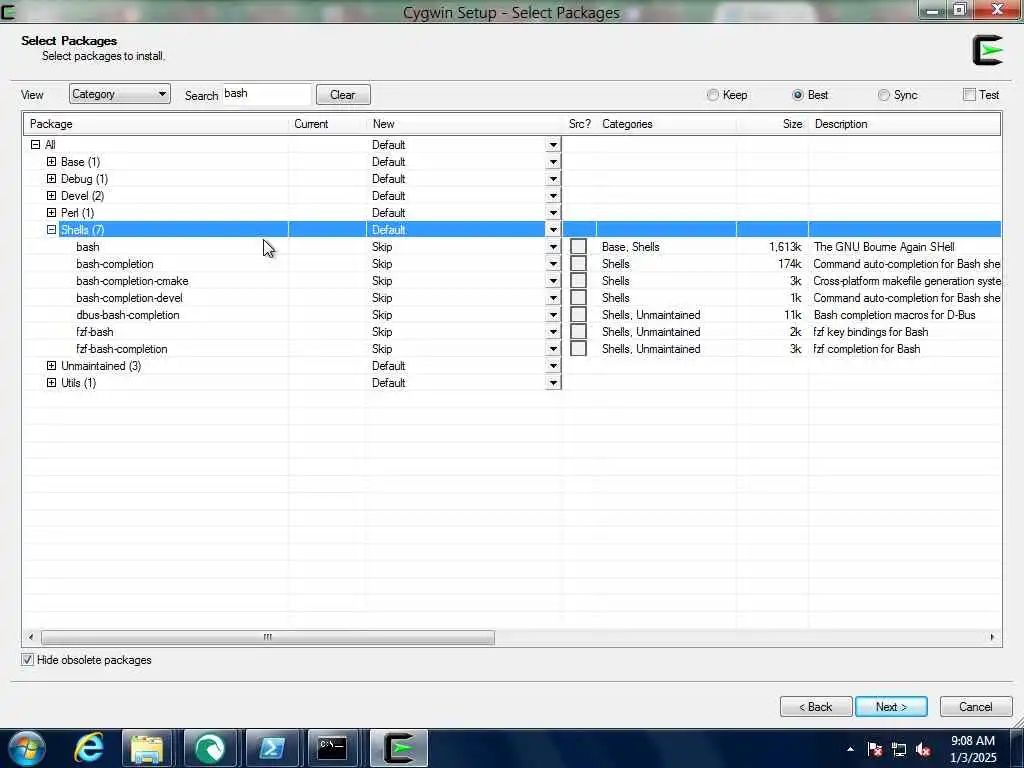Open version dropdown for fzf-bash

tap(553, 332)
